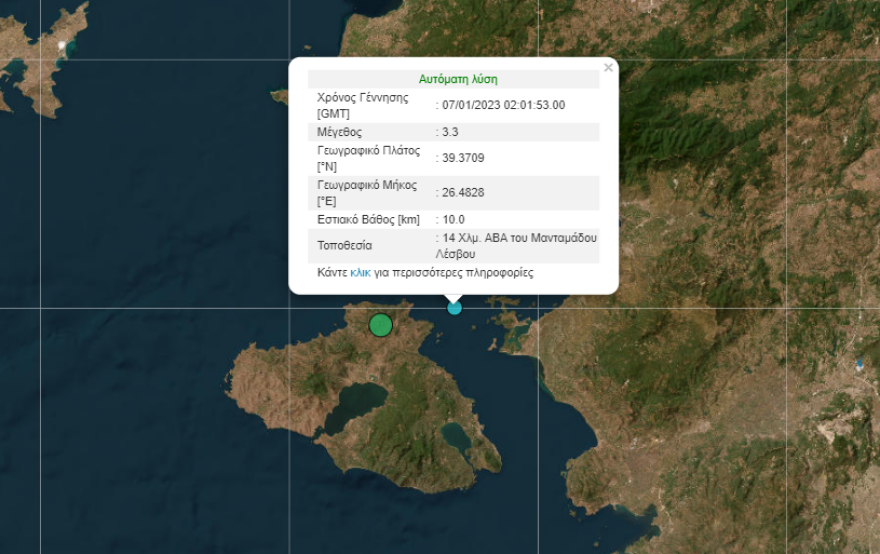
Task: Select the 'Γεωγραφικό Μήκος [°E]' label
Action: [367, 193]
